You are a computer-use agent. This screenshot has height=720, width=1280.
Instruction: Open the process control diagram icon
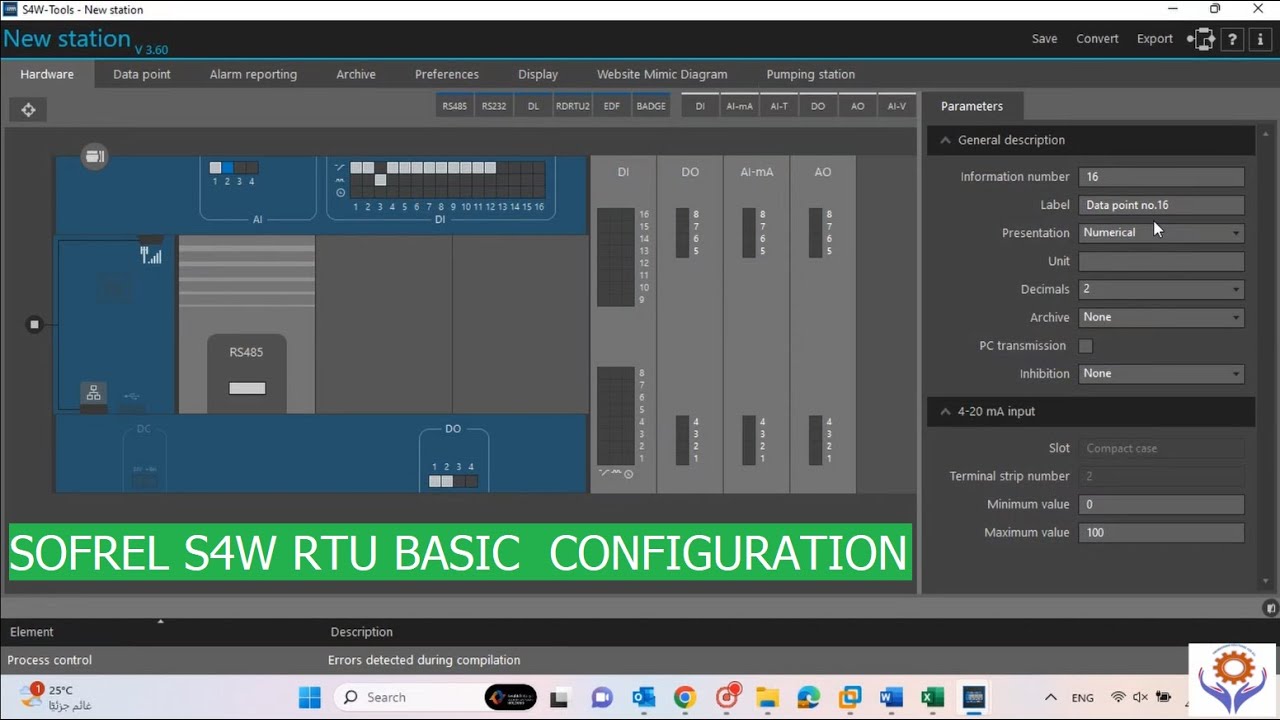(x=1203, y=39)
